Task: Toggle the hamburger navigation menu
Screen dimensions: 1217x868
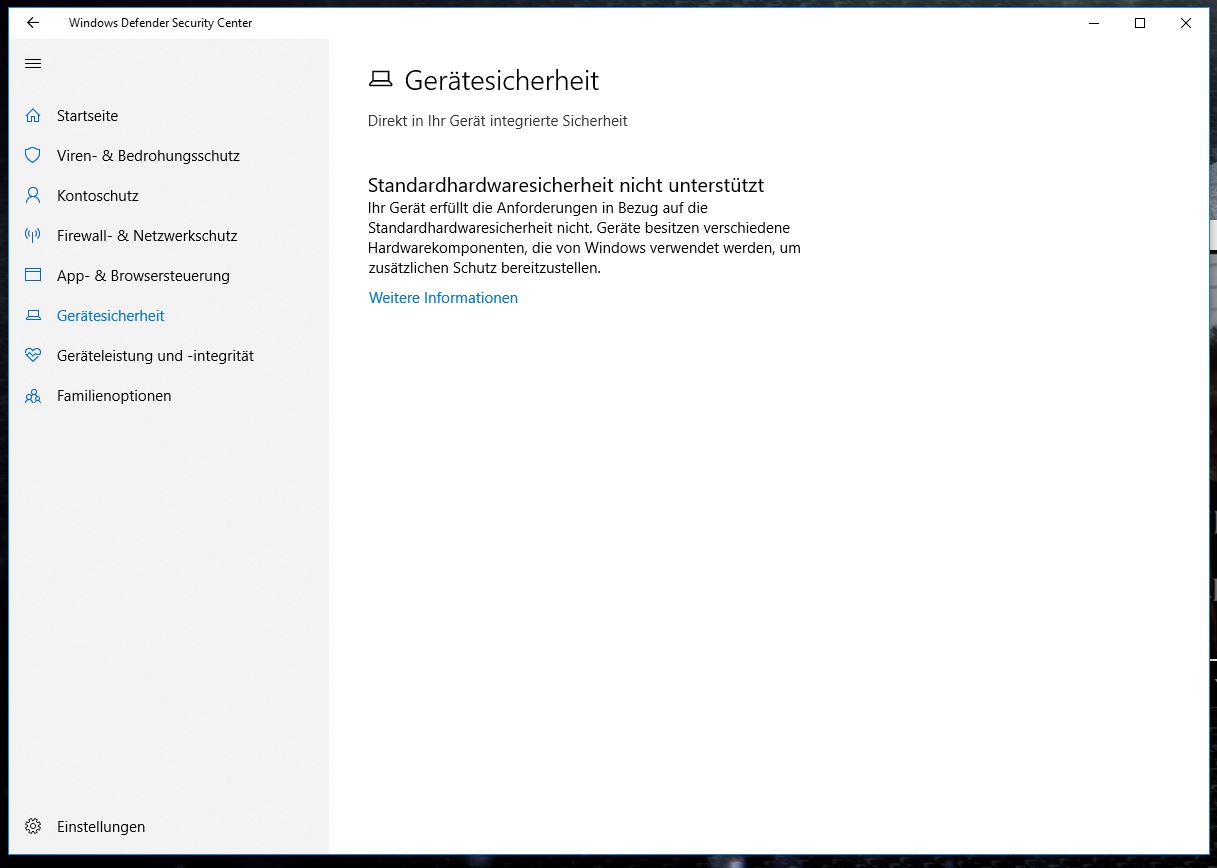Action: (x=33, y=64)
